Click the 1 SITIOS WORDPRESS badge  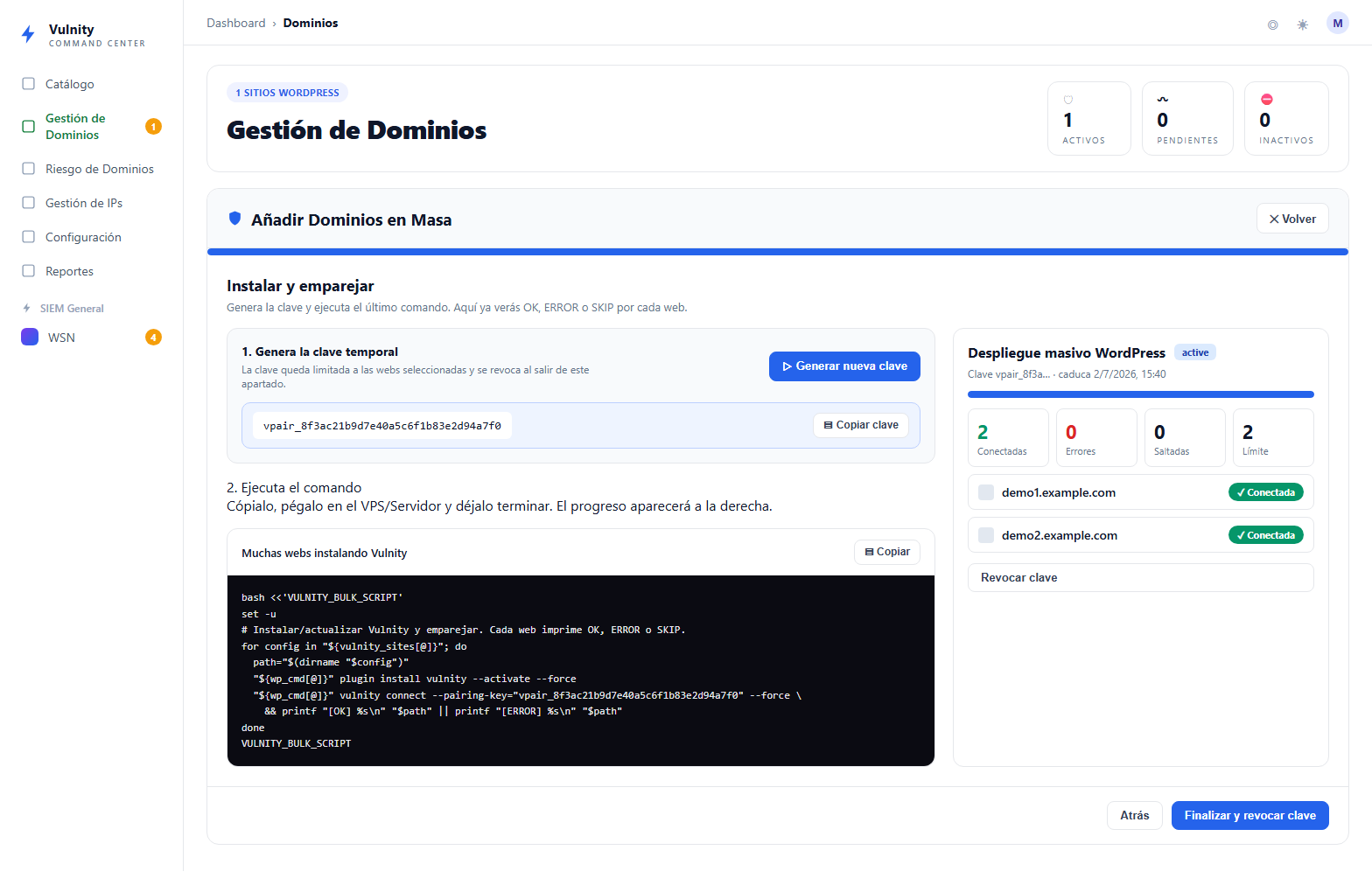point(287,93)
